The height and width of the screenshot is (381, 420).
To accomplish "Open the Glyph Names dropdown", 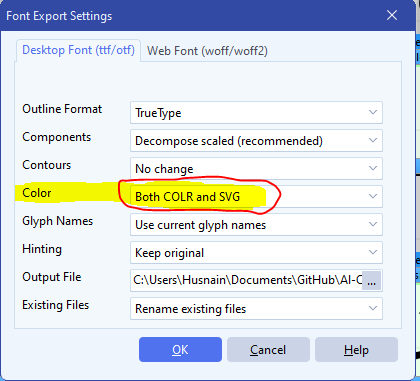I will [x=256, y=225].
